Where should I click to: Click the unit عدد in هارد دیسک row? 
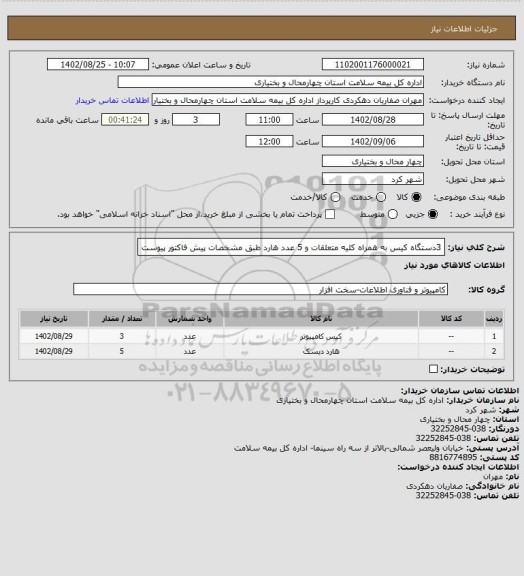(x=190, y=352)
